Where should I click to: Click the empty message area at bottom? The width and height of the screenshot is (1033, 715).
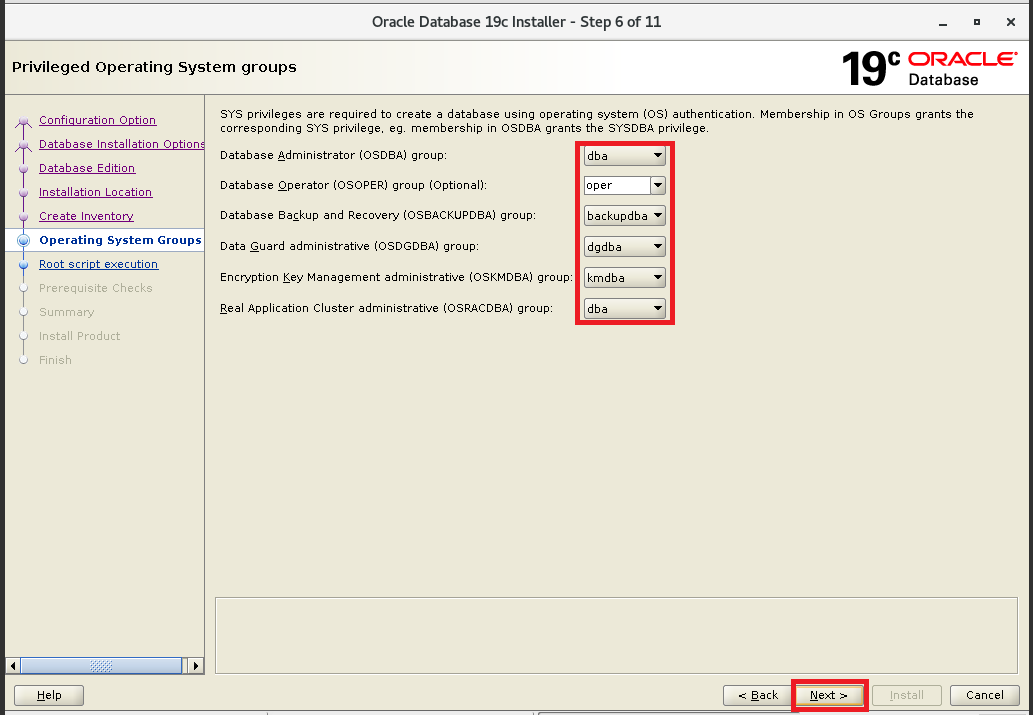[617, 635]
